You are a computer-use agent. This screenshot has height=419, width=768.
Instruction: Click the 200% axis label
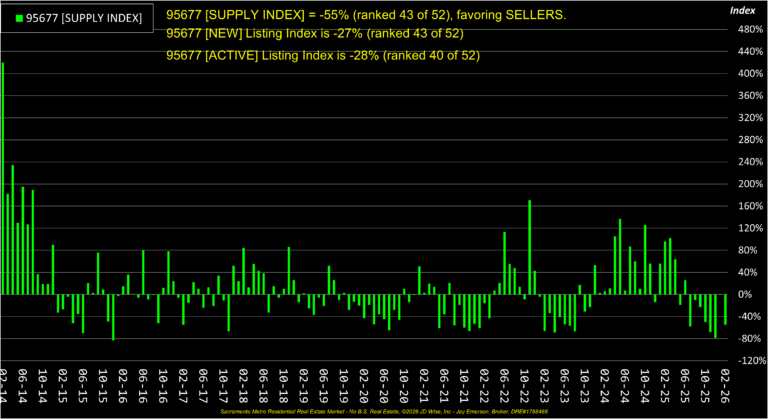tap(750, 184)
